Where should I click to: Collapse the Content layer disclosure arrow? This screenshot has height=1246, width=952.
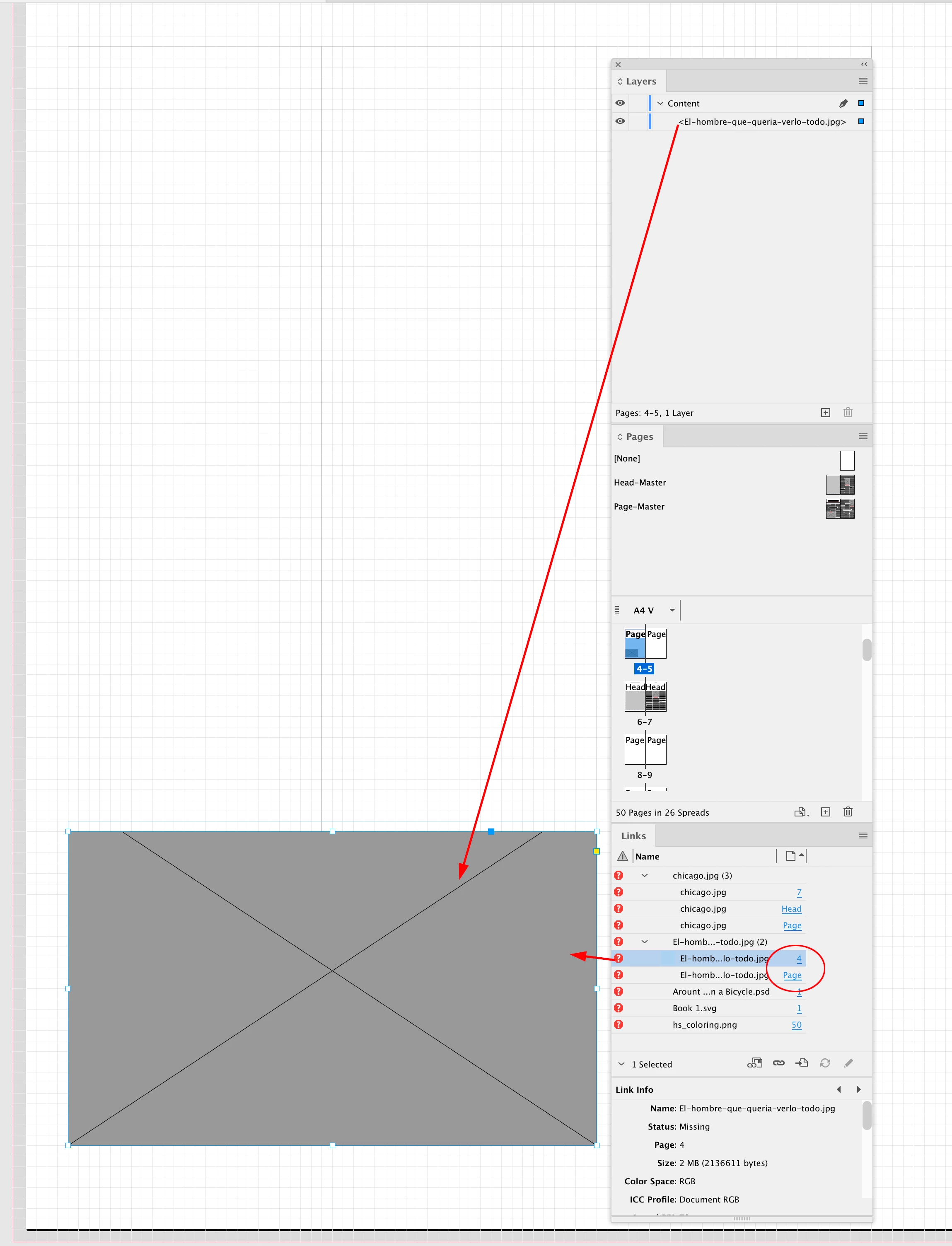click(660, 103)
